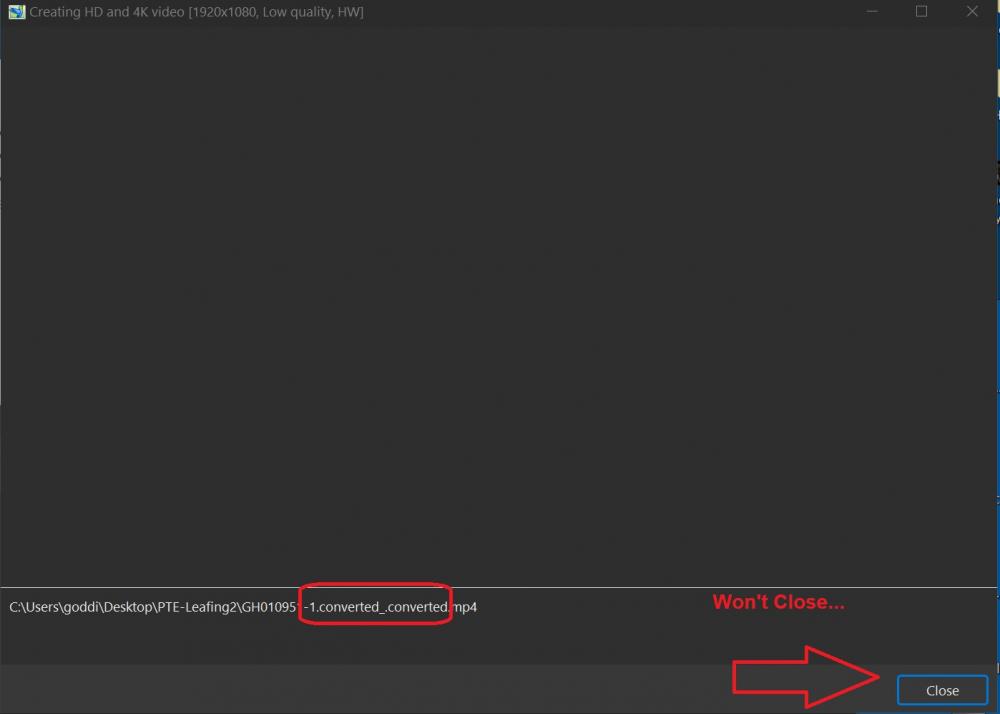Click the Close button in the dialog
This screenshot has width=1000, height=714.
point(942,690)
